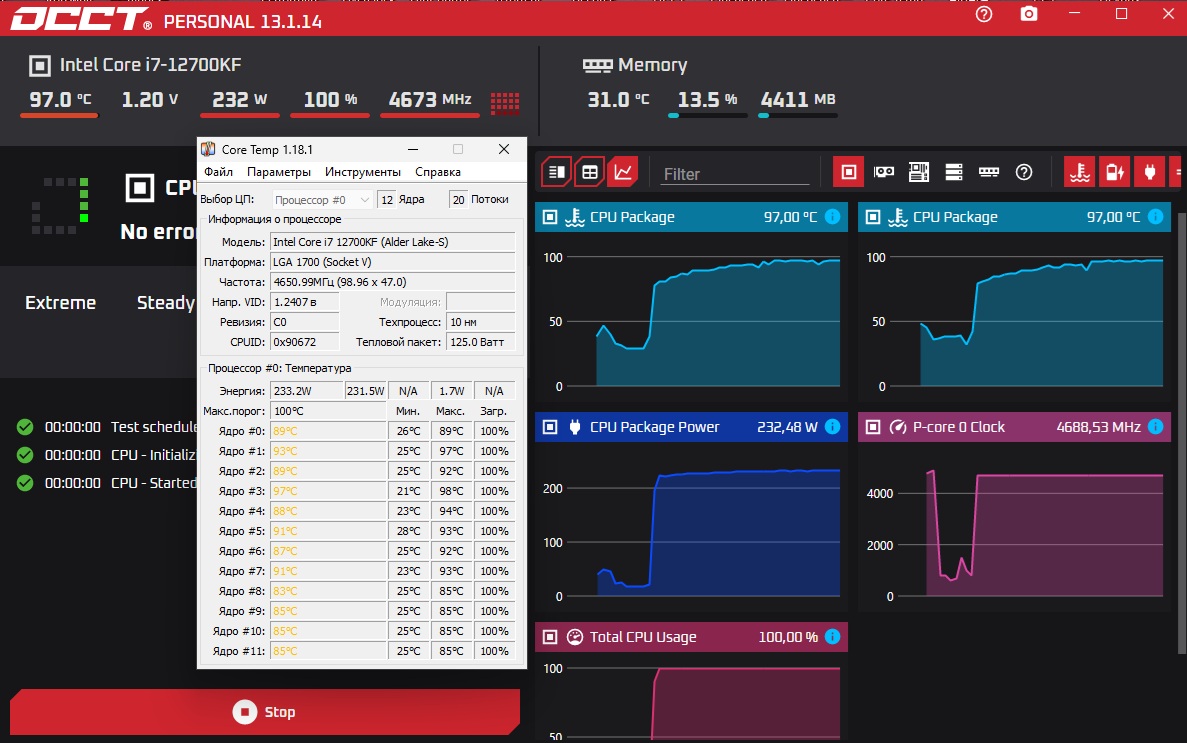Image resolution: width=1187 pixels, height=743 pixels.
Task: Click the Модель field in Core Temp
Action: [392, 242]
